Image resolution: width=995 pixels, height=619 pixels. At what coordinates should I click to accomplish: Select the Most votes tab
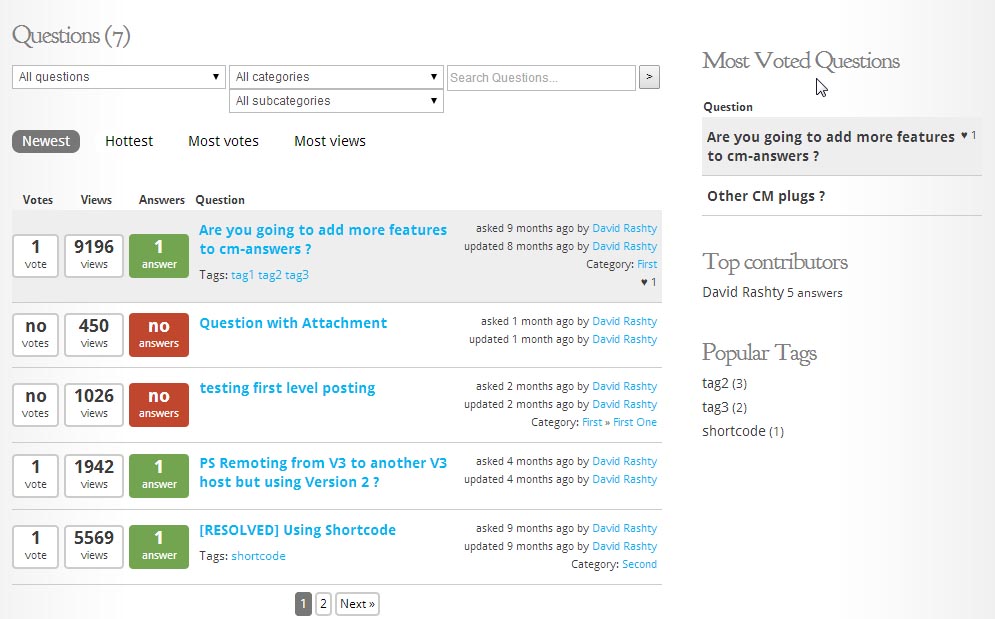(223, 141)
